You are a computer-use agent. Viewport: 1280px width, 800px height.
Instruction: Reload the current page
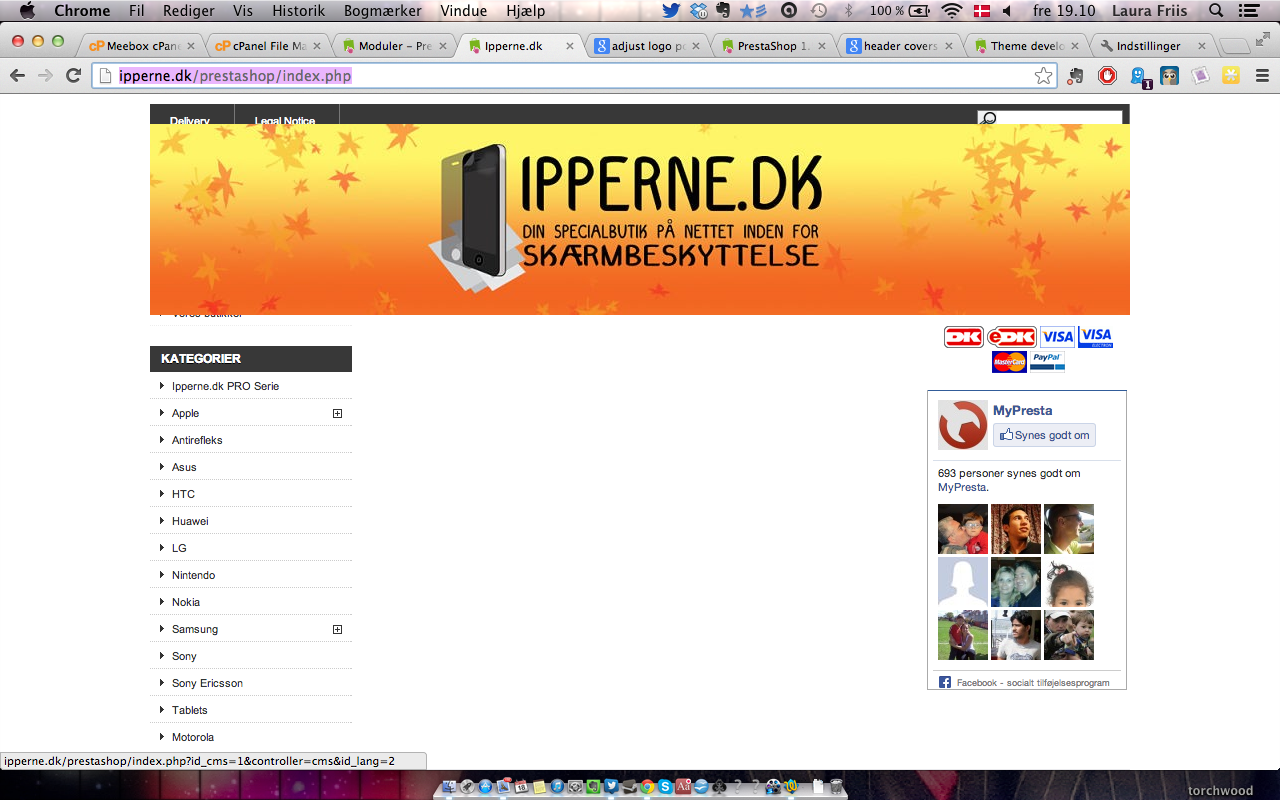click(73, 76)
